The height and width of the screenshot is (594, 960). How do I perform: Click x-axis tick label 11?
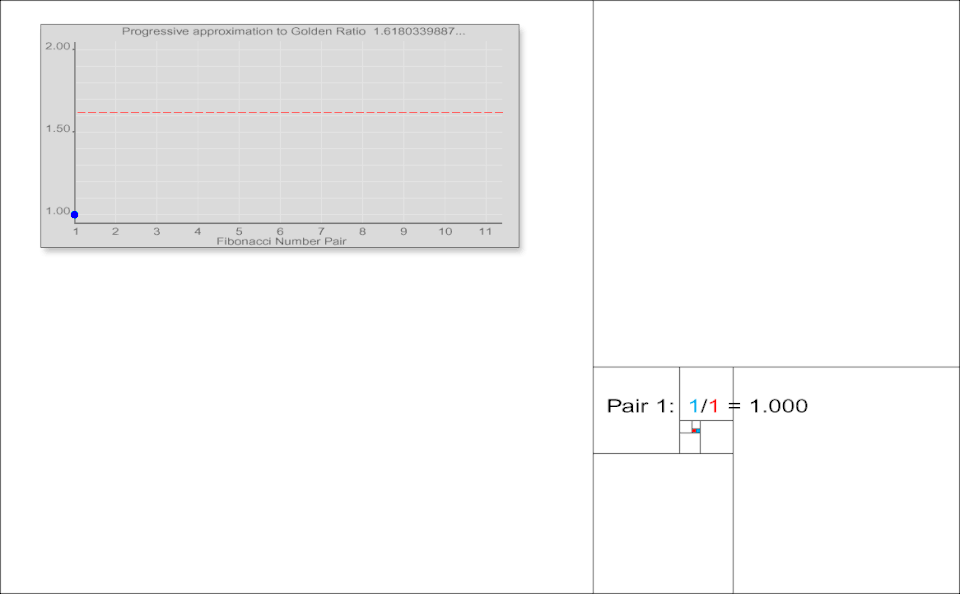(x=485, y=232)
